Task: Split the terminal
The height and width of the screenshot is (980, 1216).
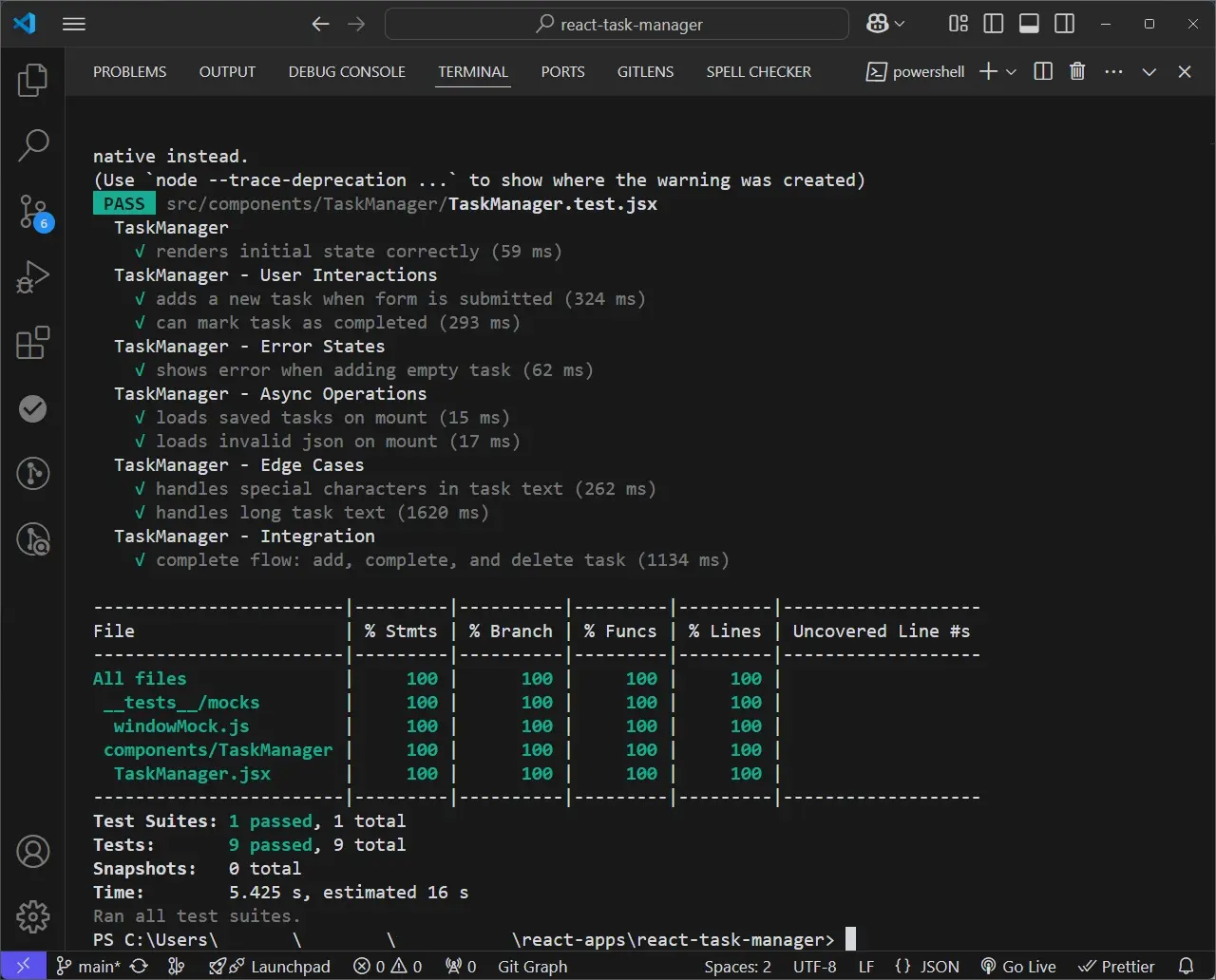Action: pos(1043,71)
